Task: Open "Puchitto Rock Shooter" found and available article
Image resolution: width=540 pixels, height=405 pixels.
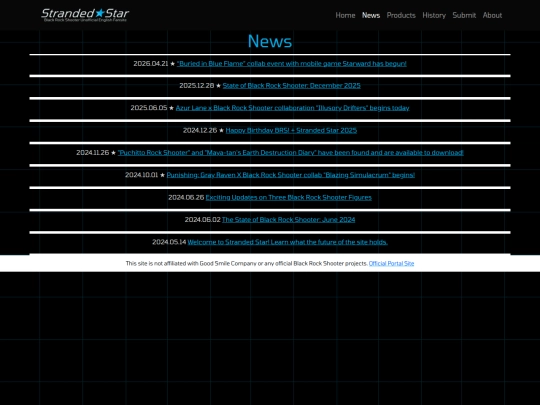Action: [x=291, y=153]
